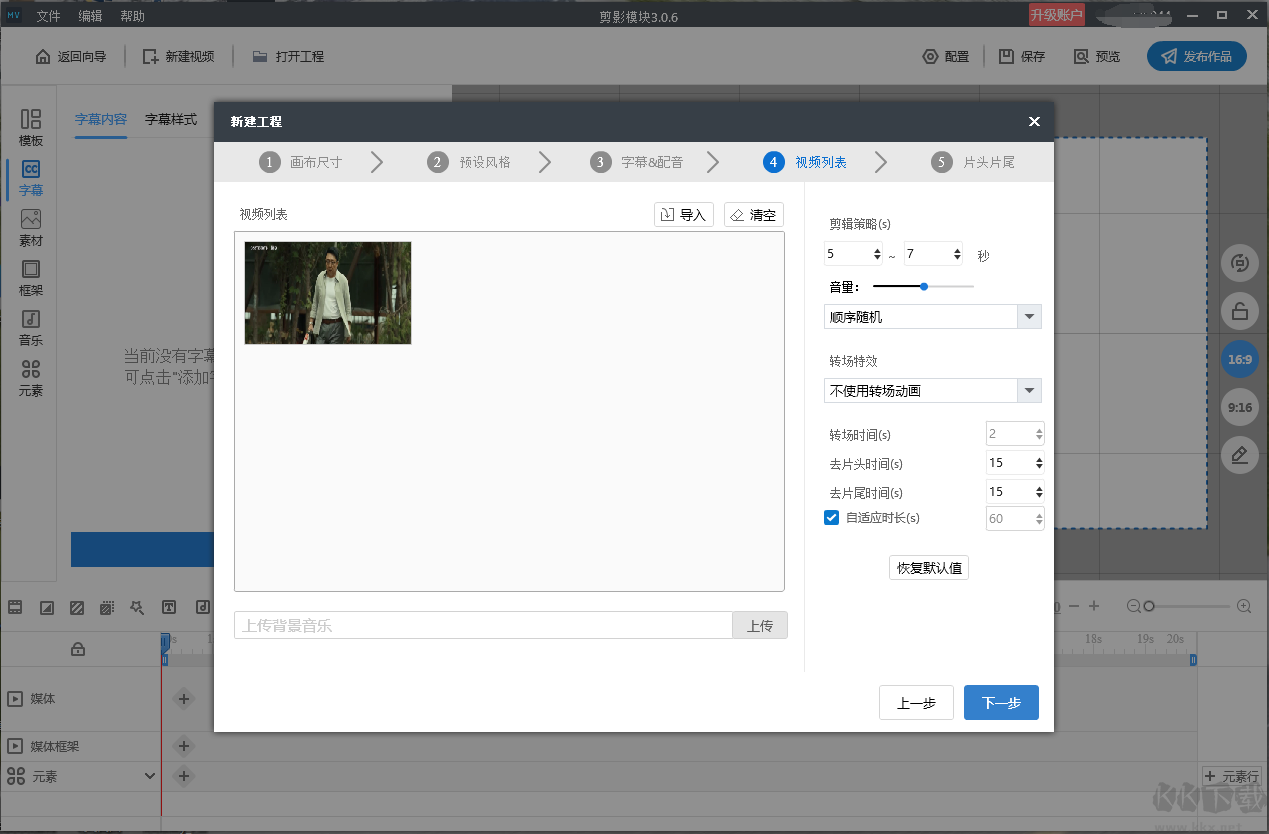Screen dimensions: 1269x834
Task: Open the 文件 menu
Action: (x=48, y=16)
